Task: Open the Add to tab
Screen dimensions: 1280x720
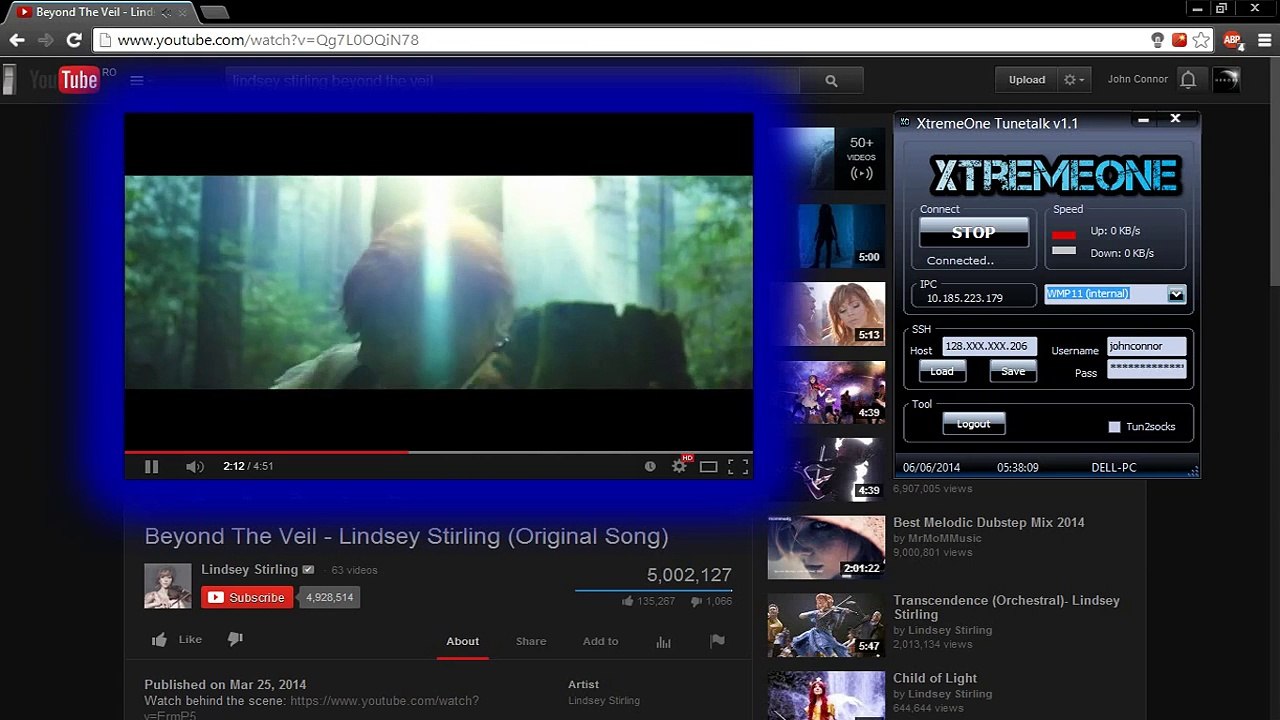Action: (600, 642)
